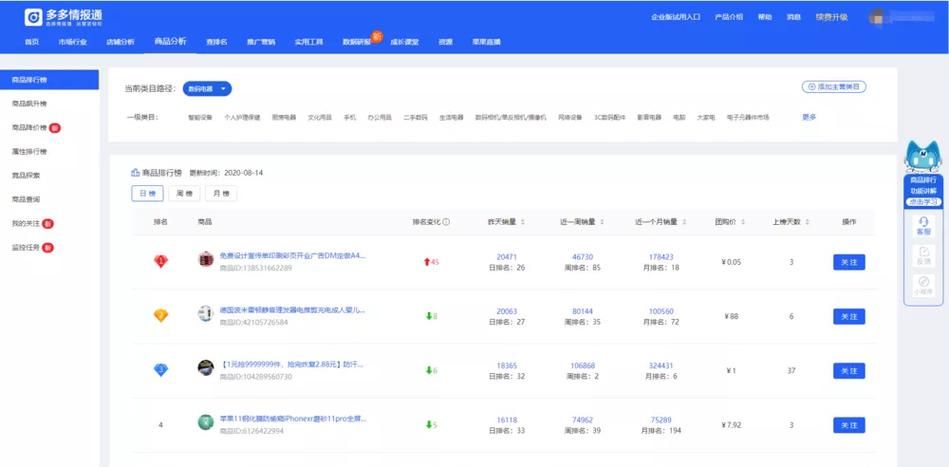Select 商品飙升榜 in the sidebar
Screen dimensions: 949x467
30,103
